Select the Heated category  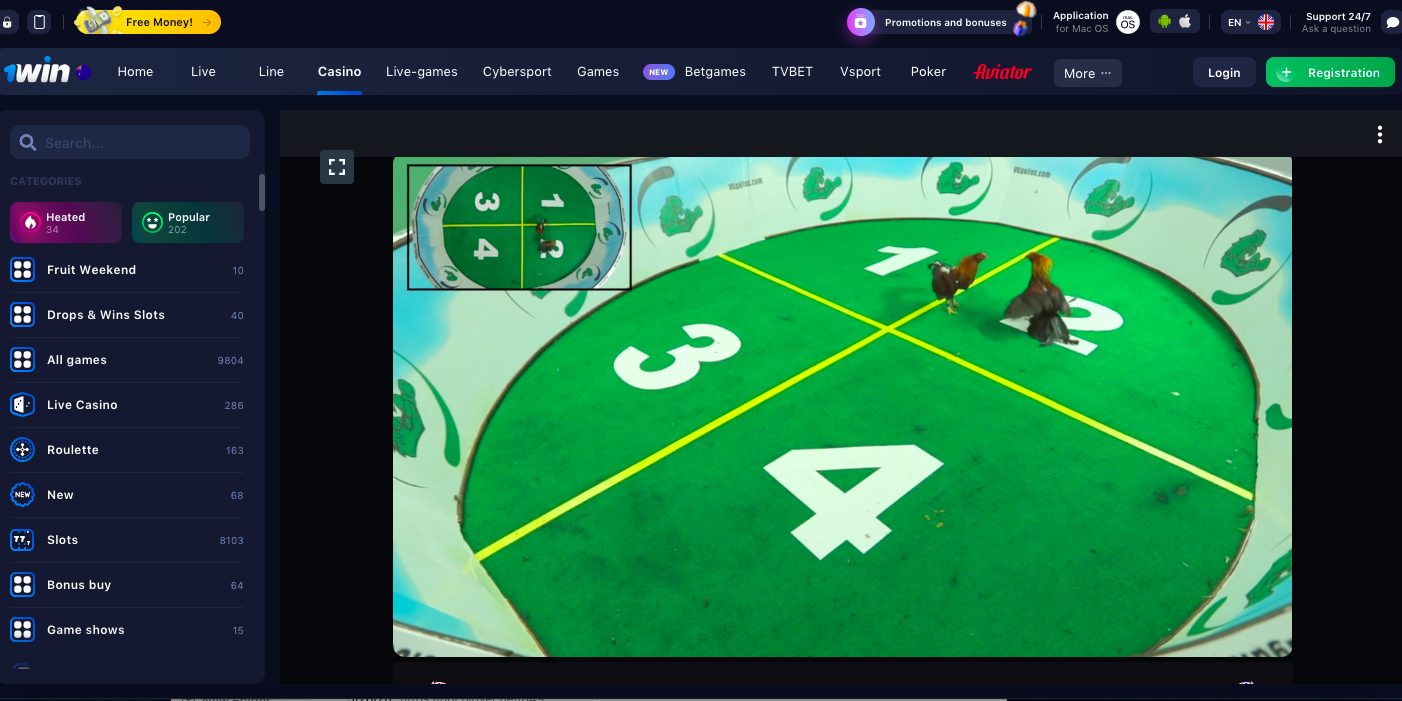(x=66, y=222)
